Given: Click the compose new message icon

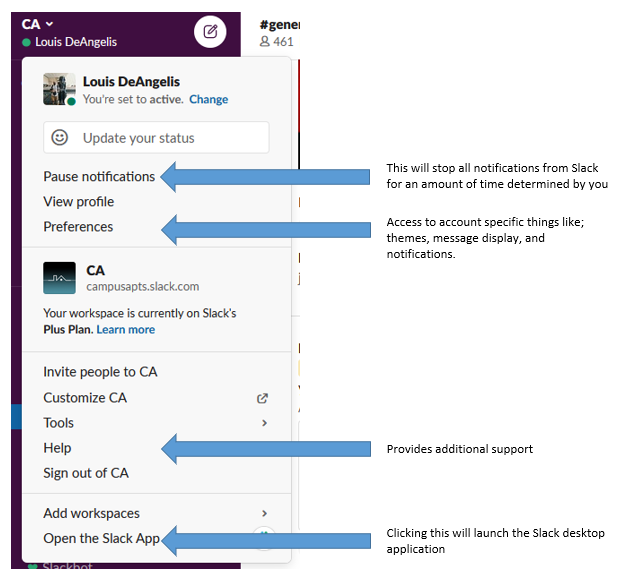Looking at the screenshot, I should [x=210, y=32].
